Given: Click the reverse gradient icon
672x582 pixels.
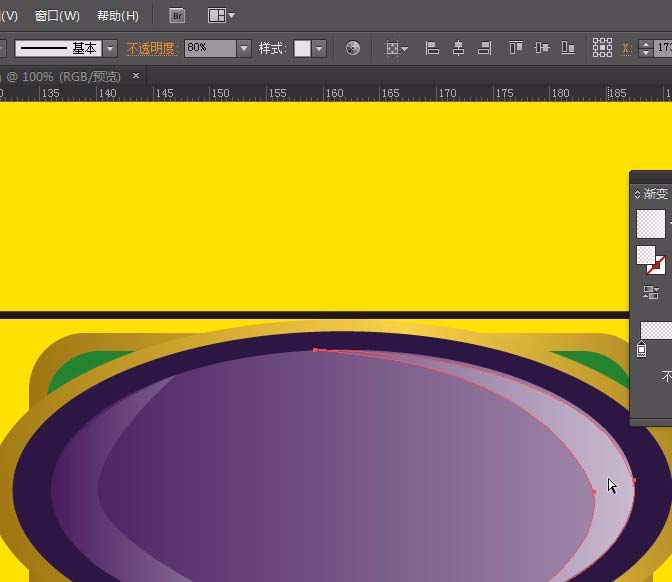Looking at the screenshot, I should click(x=651, y=293).
